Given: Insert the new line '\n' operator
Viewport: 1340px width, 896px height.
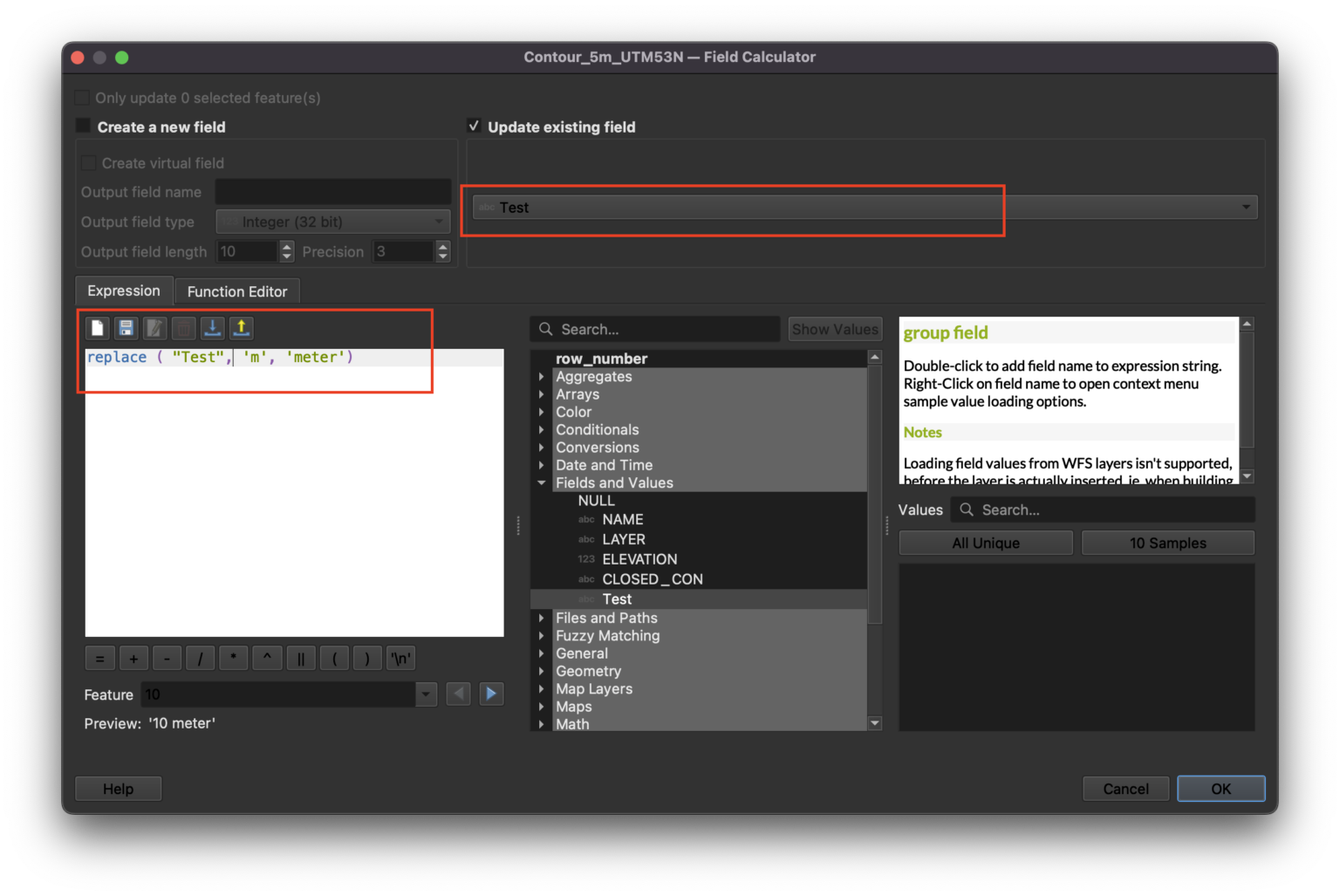Looking at the screenshot, I should 400,659.
